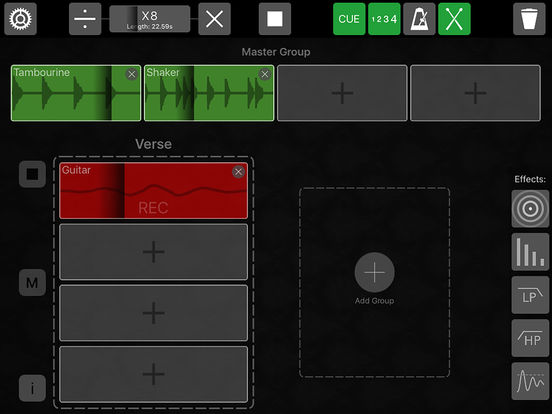
Task: Select the decreasing bars delay effect
Action: point(530,252)
